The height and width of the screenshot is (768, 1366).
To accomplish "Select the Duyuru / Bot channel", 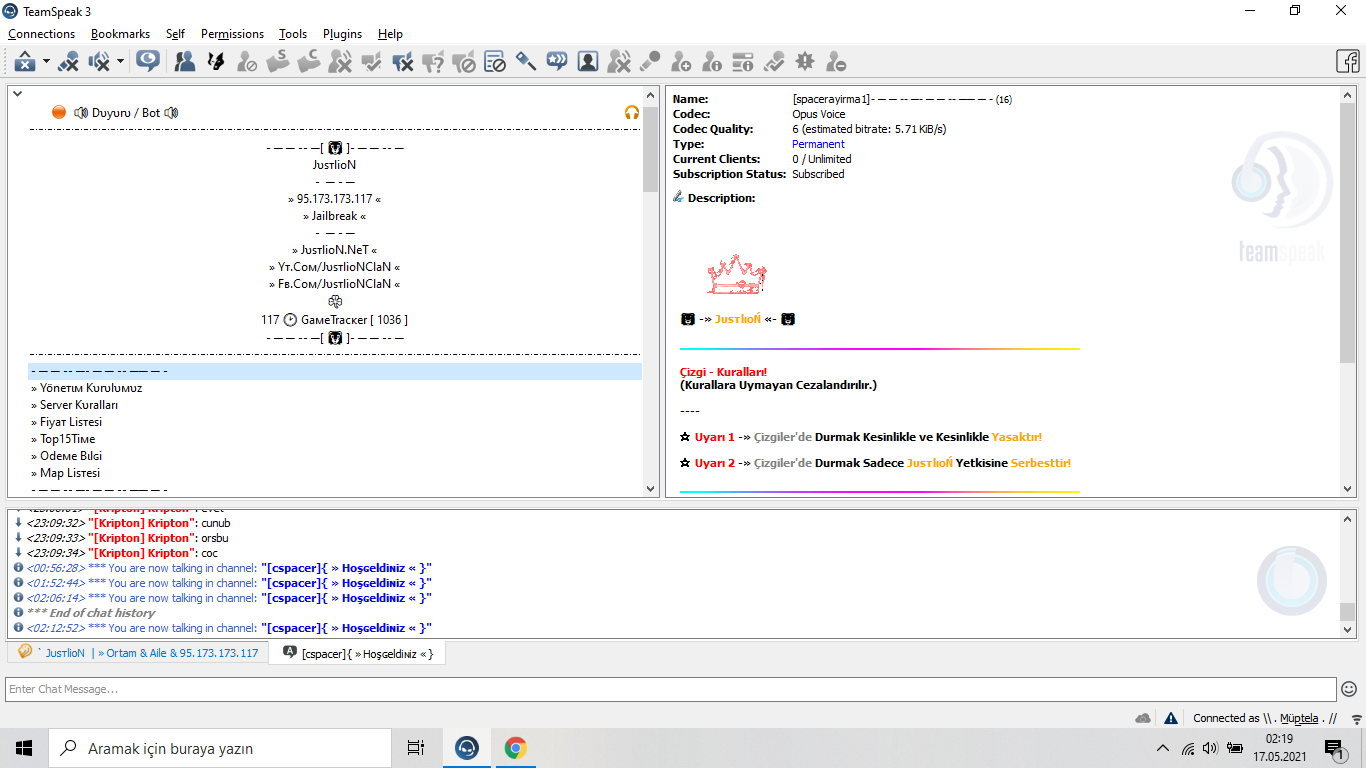I will (126, 113).
